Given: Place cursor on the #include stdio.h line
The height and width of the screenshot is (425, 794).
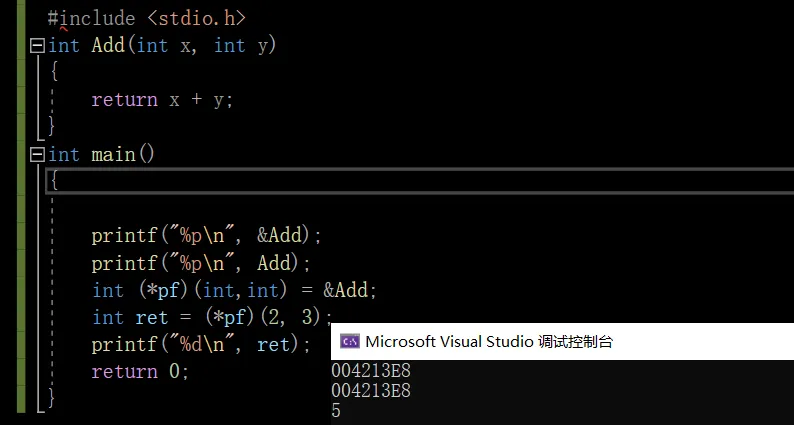Looking at the screenshot, I should [146, 18].
